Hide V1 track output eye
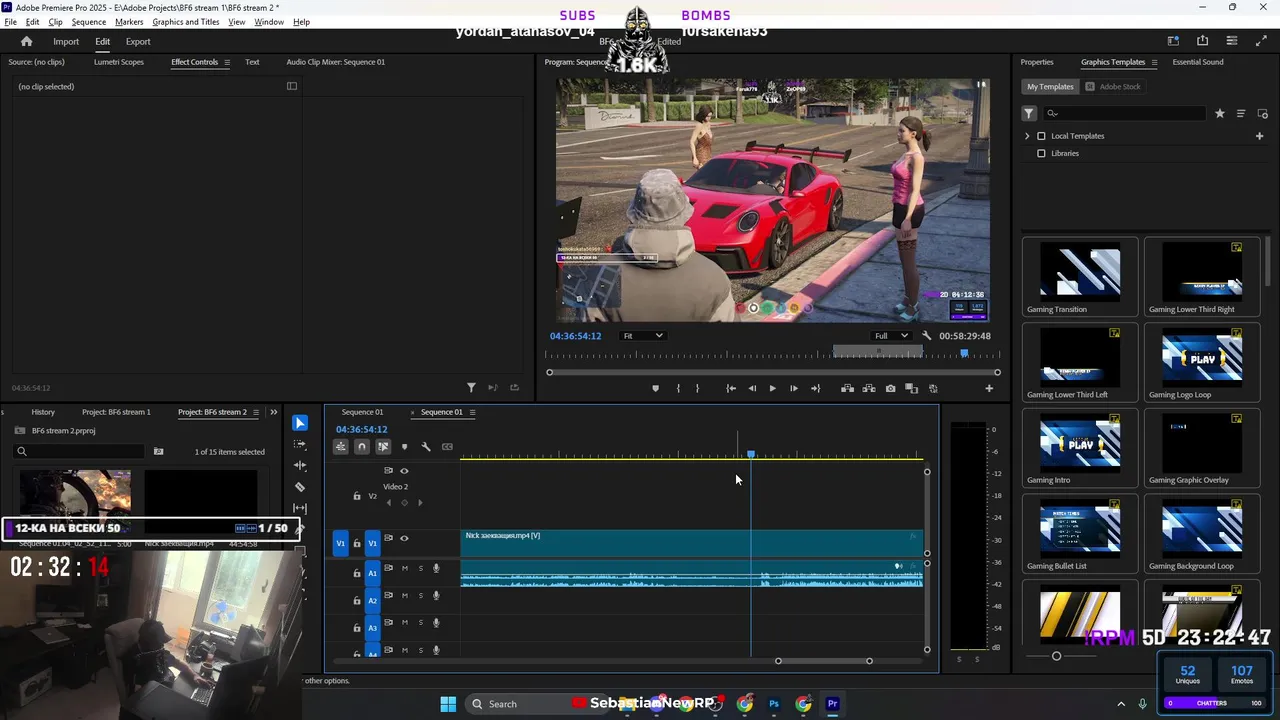Viewport: 1280px width, 720px height. click(404, 539)
